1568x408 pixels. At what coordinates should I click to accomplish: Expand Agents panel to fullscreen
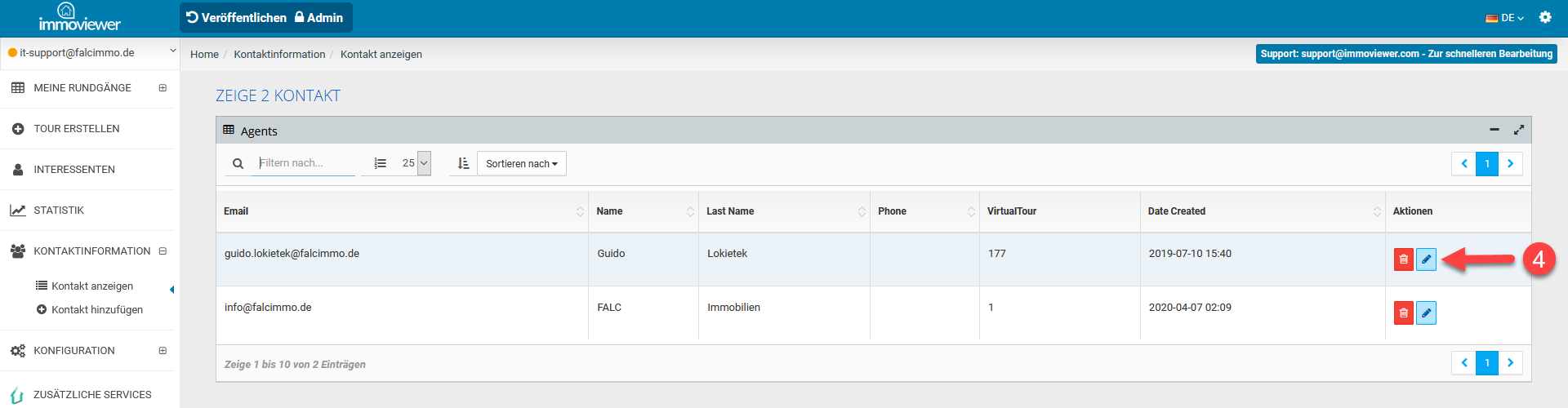[1518, 130]
